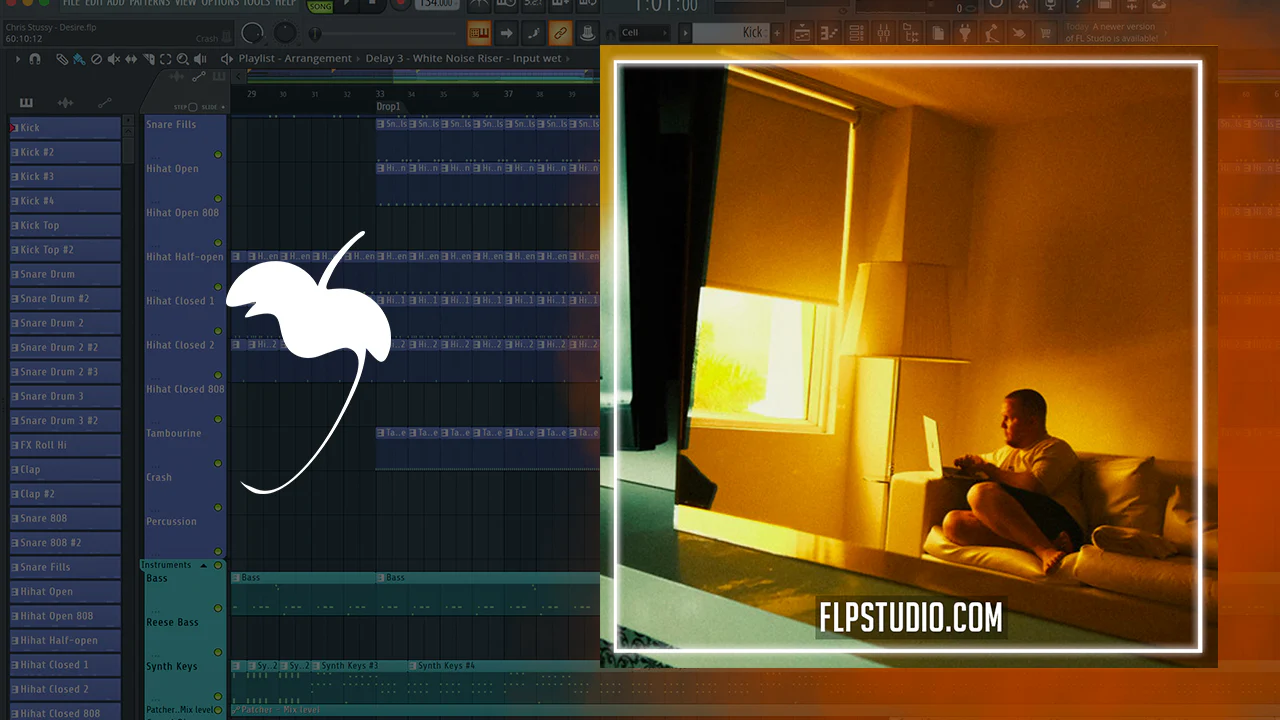Open the pattern selector arrow left of Kick
1280x720 pixels.
pos(685,33)
